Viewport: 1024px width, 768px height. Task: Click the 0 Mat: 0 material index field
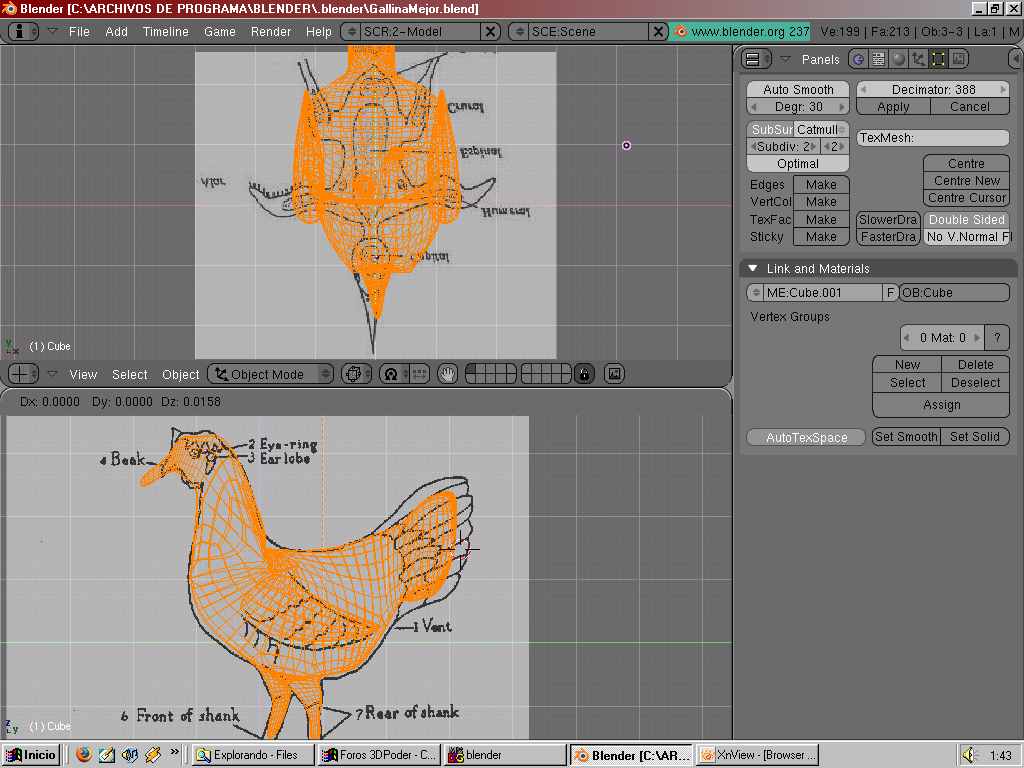click(942, 338)
